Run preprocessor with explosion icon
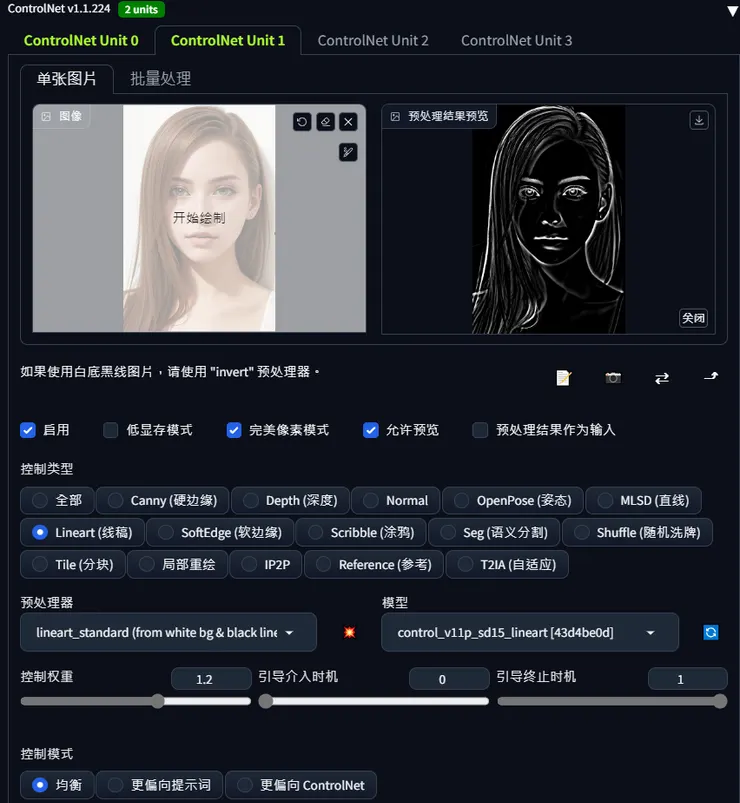 (x=349, y=632)
